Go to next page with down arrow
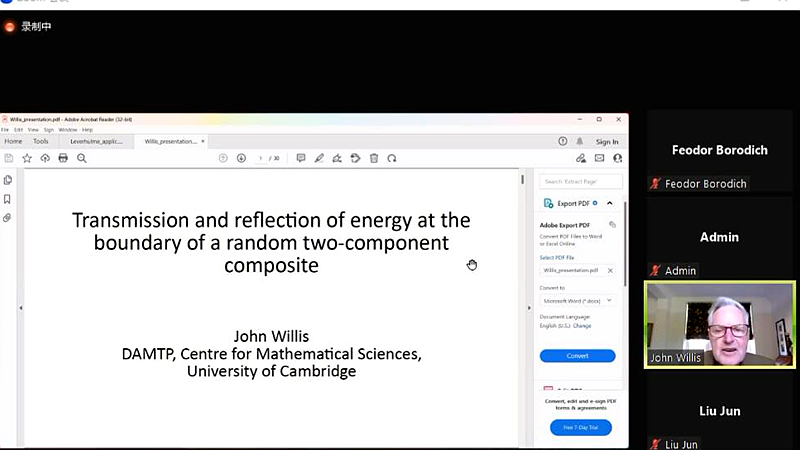Image resolution: width=800 pixels, height=450 pixels. tap(241, 158)
